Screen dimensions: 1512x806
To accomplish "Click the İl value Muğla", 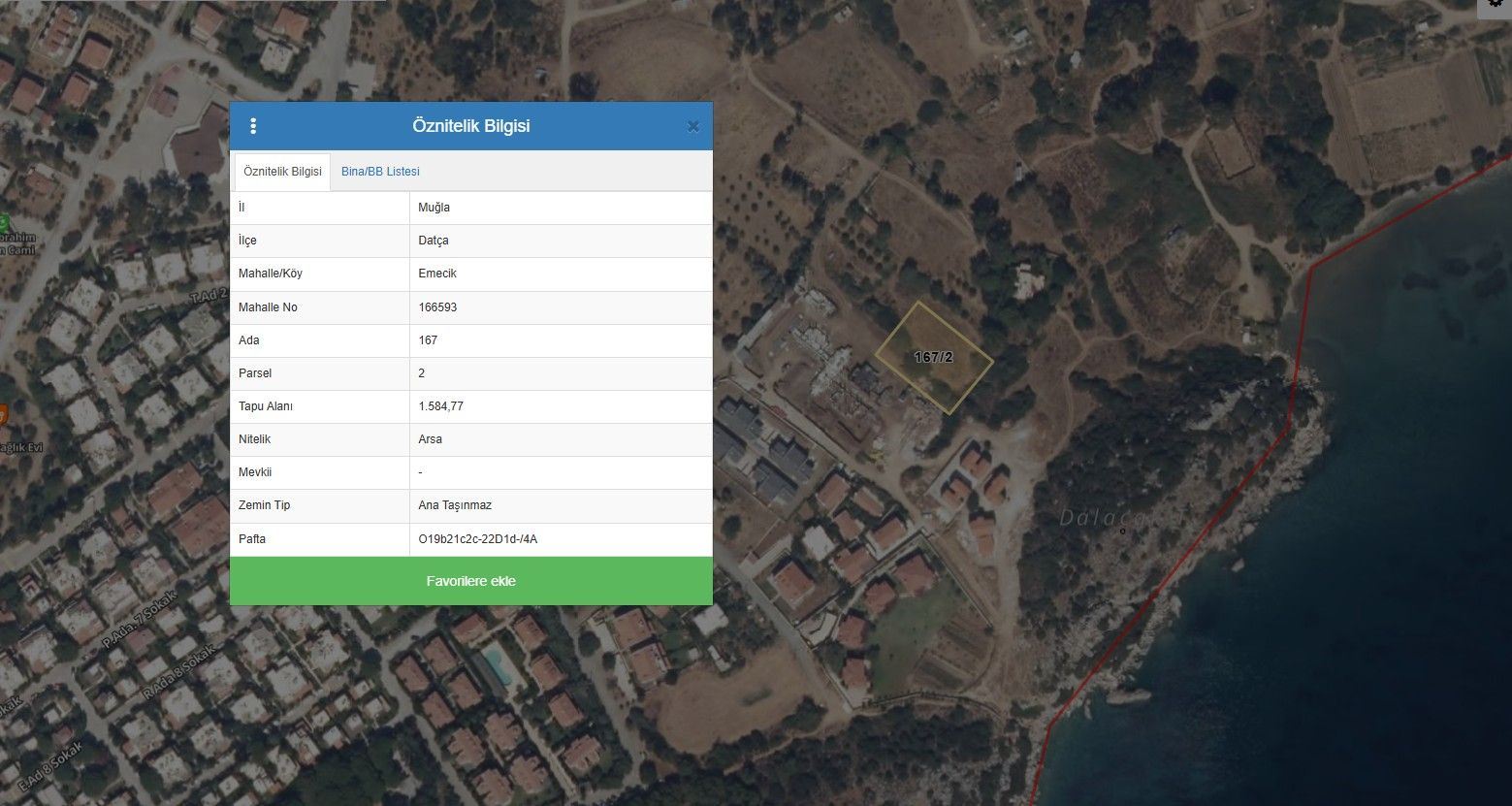I will pos(434,208).
